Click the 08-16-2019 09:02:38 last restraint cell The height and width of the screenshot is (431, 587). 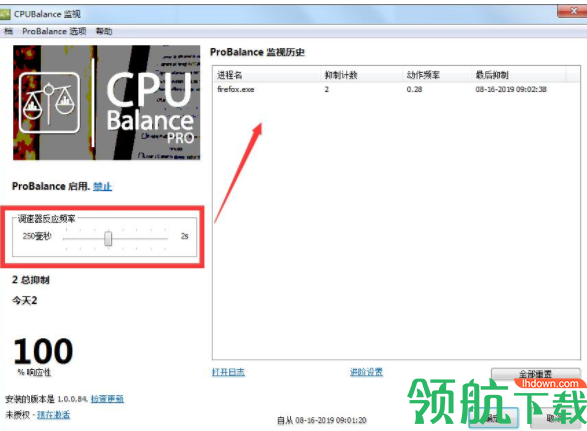[x=511, y=89]
